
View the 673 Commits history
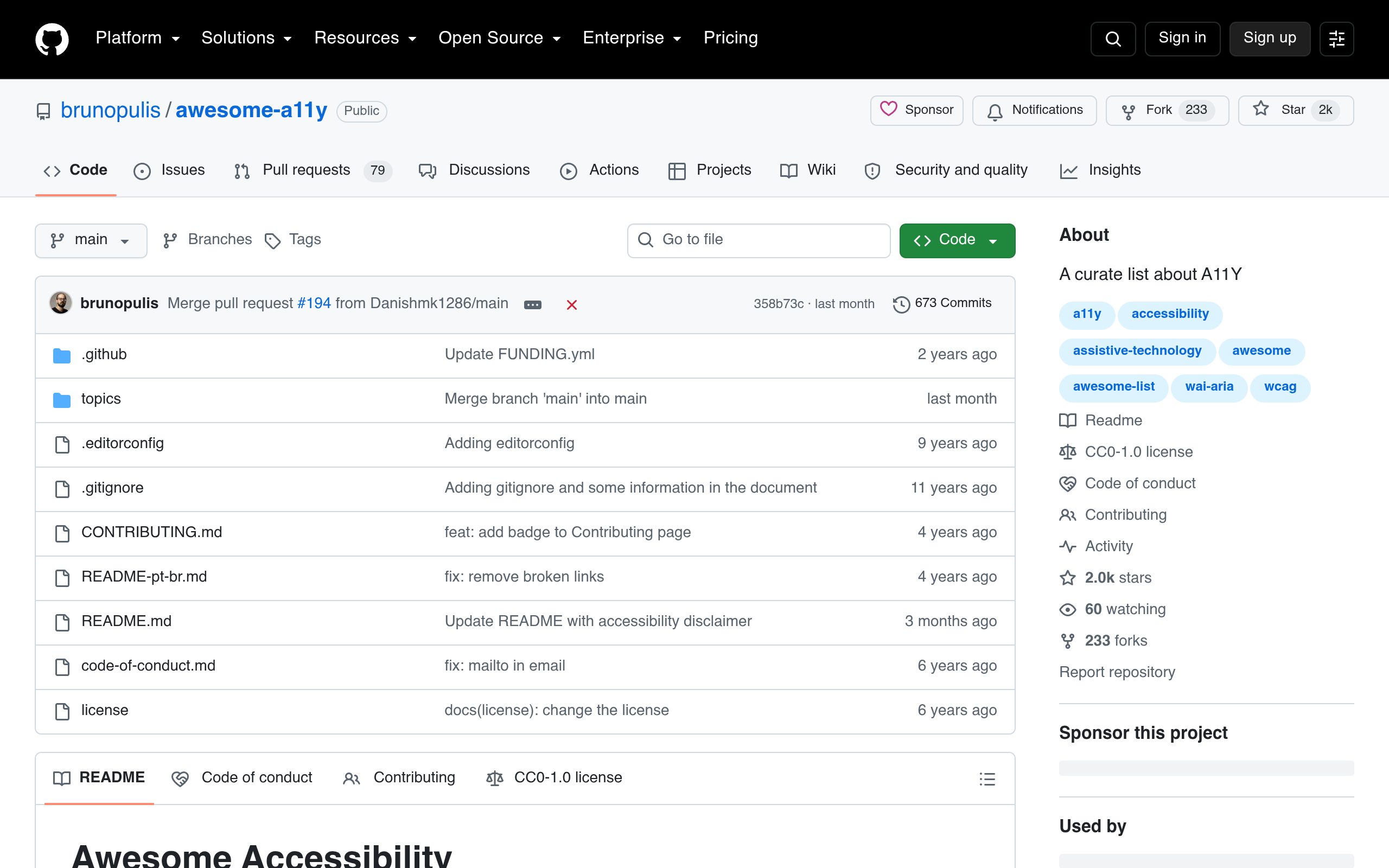942,303
